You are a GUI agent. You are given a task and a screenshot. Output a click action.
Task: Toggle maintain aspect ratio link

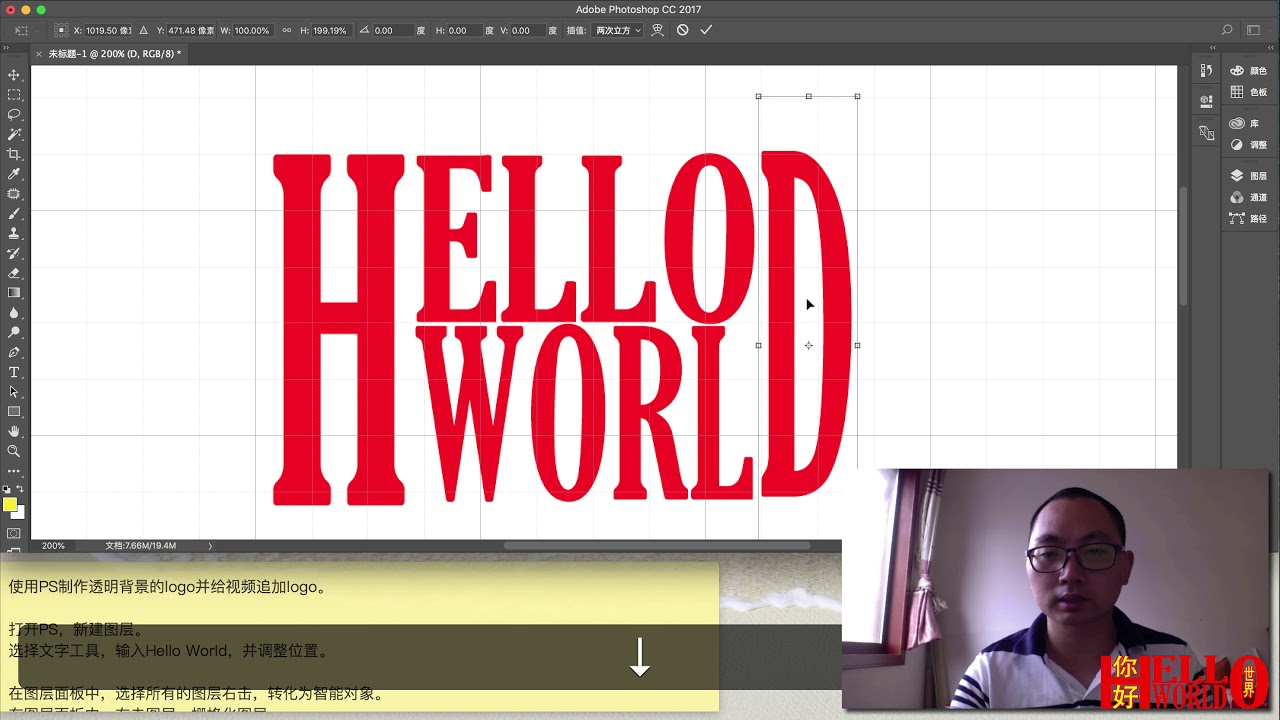pos(287,30)
